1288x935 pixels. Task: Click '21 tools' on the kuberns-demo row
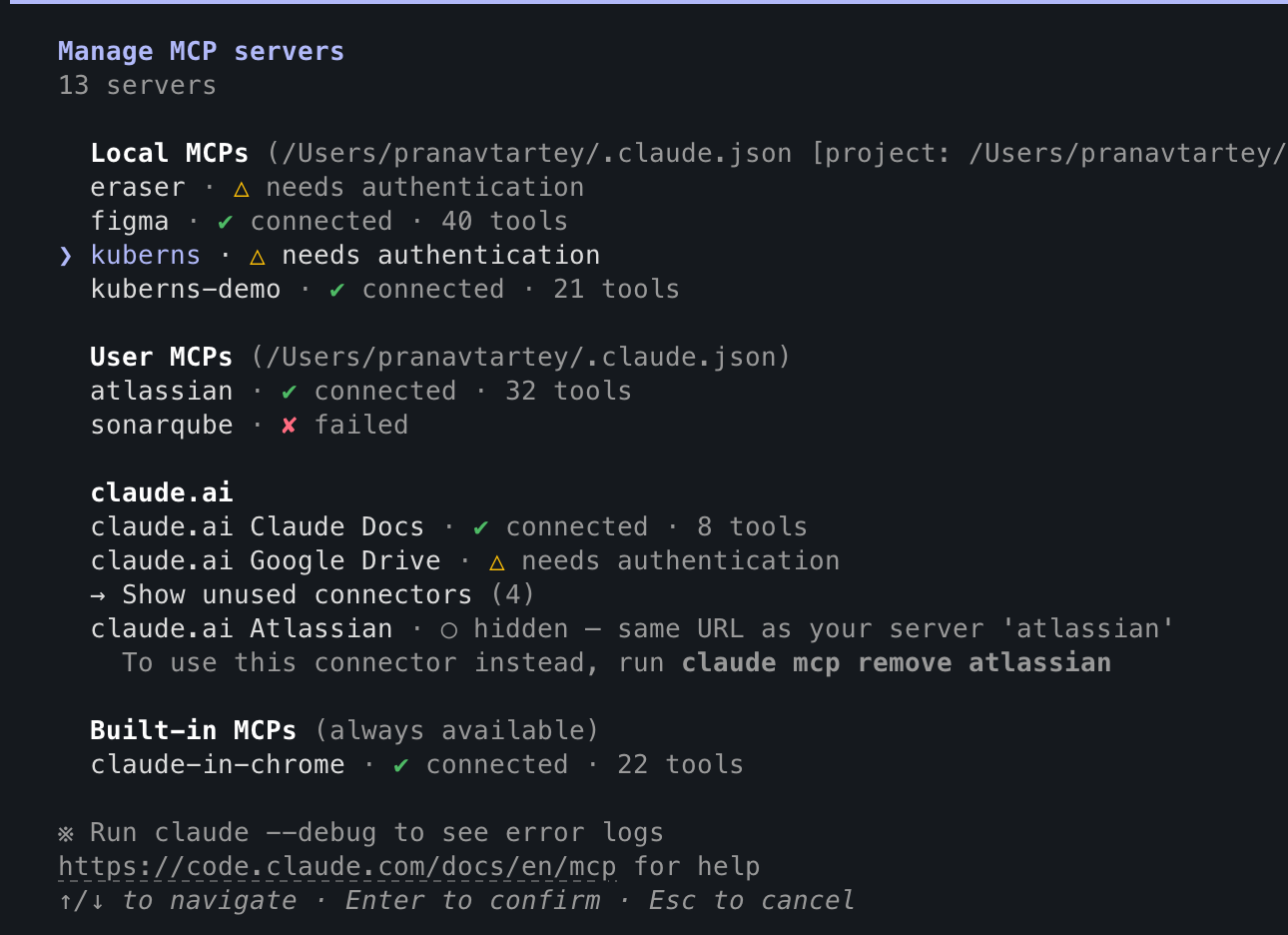pyautogui.click(x=617, y=290)
